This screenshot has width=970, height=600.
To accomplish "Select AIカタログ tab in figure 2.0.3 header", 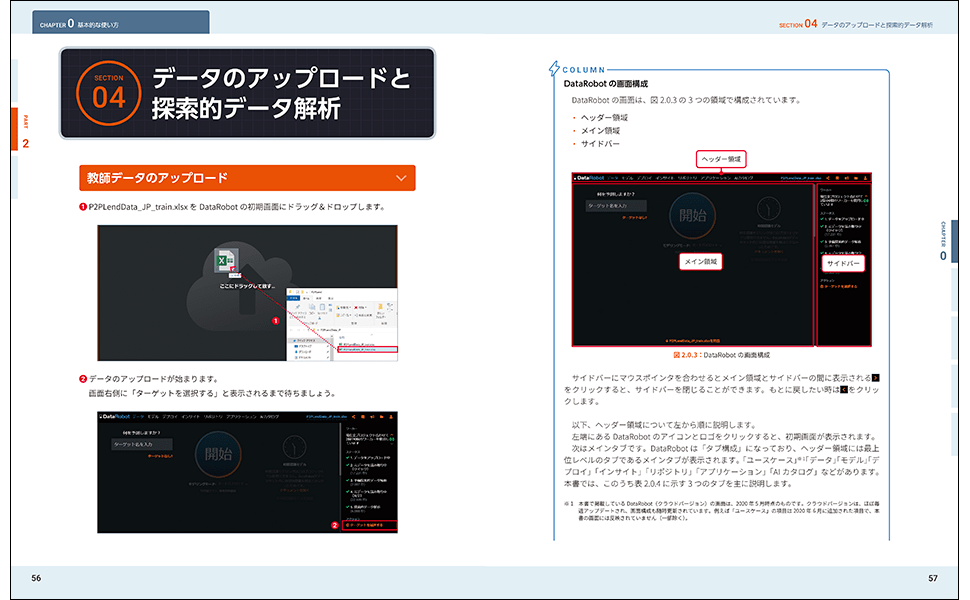I will point(744,178).
